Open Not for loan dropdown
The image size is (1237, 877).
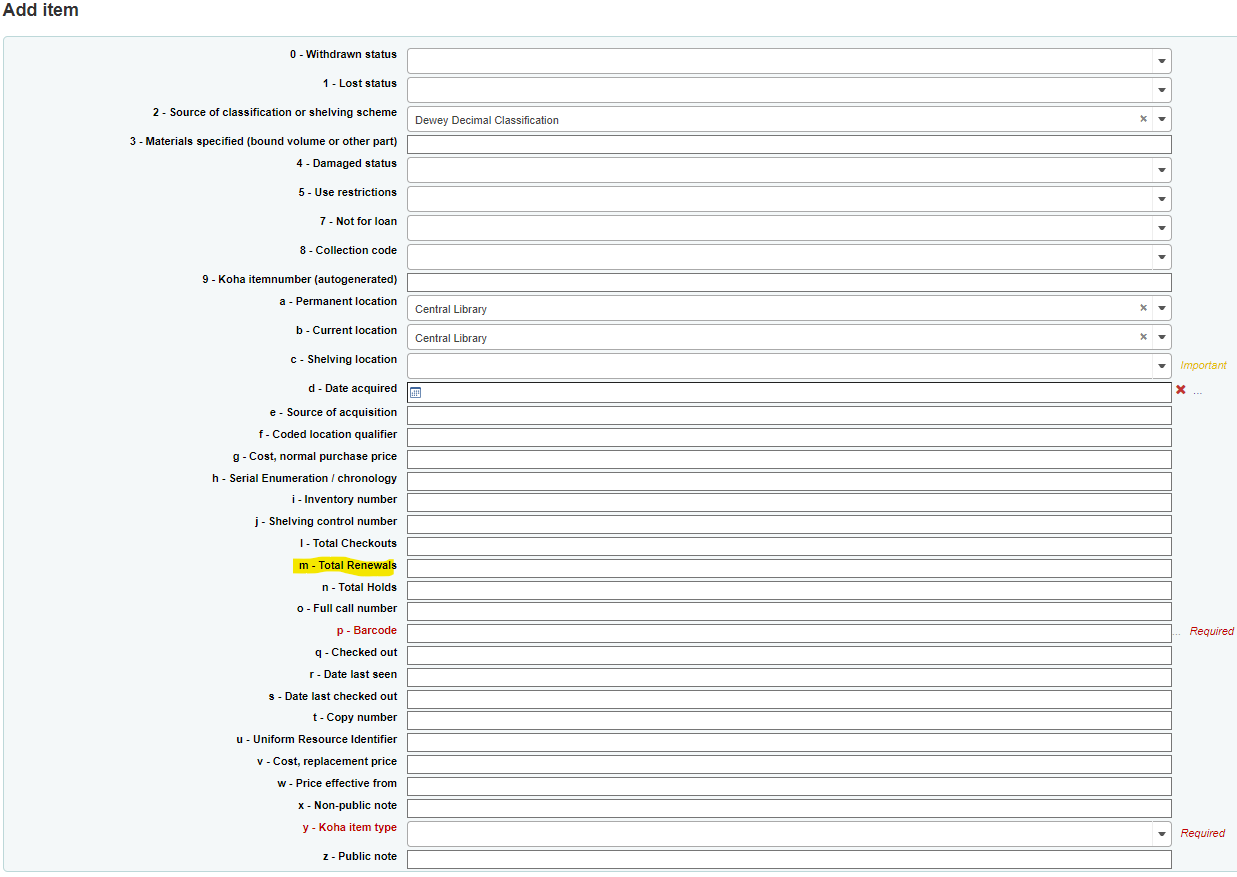[1161, 228]
